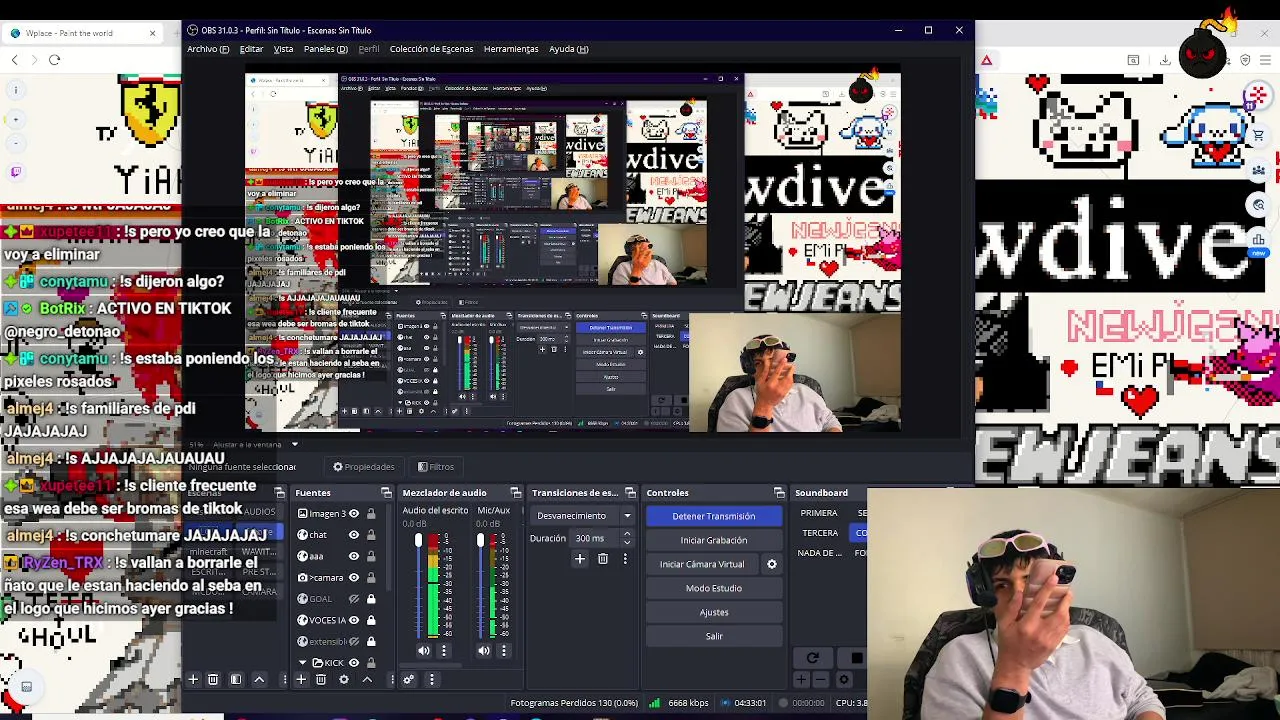Viewport: 1280px width, 720px height.
Task: Start Iniciar Cámara Virtual
Action: click(x=702, y=564)
